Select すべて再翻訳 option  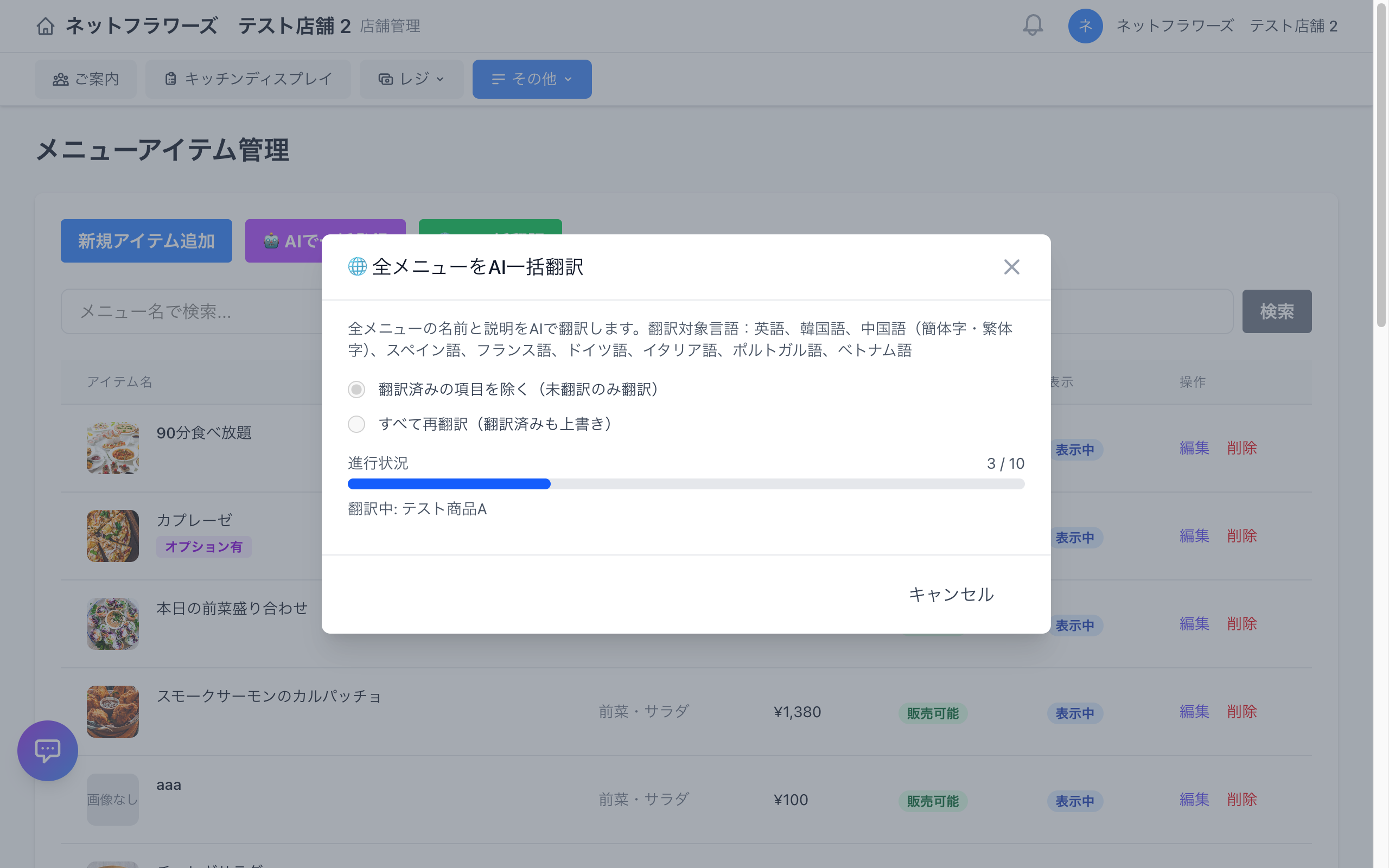[x=356, y=424]
